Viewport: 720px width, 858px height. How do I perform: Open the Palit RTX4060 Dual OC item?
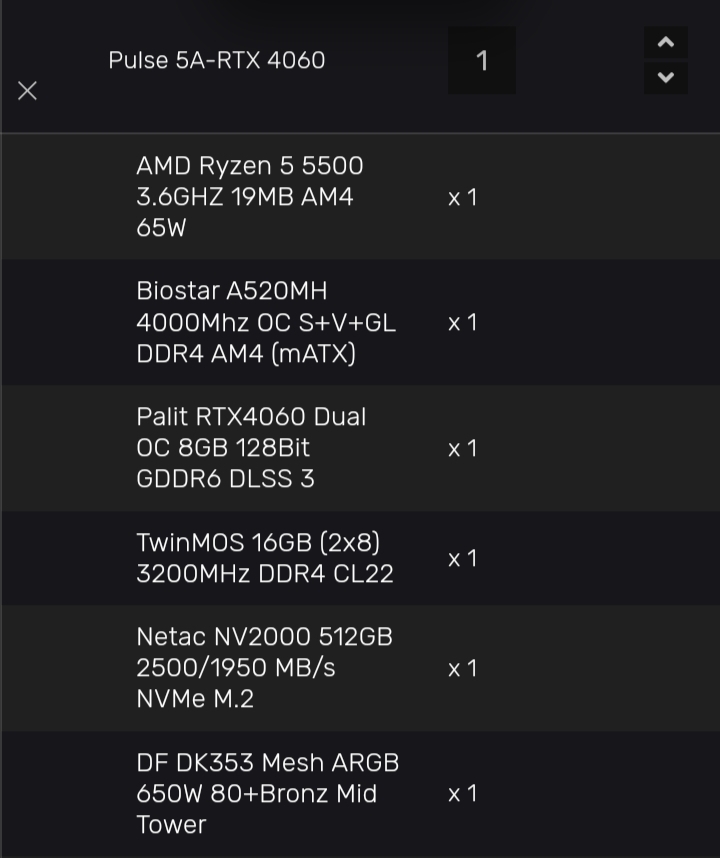click(251, 448)
